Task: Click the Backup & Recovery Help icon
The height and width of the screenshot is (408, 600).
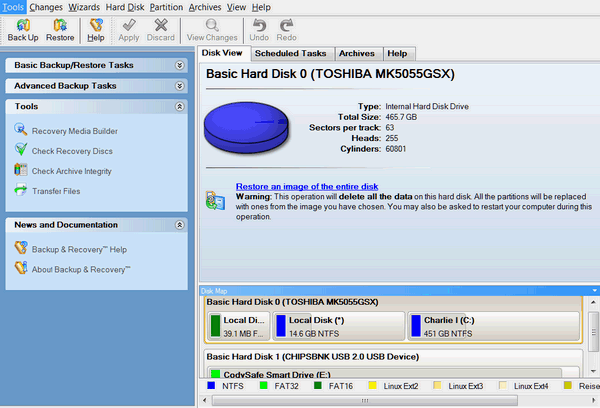Action: click(x=21, y=248)
